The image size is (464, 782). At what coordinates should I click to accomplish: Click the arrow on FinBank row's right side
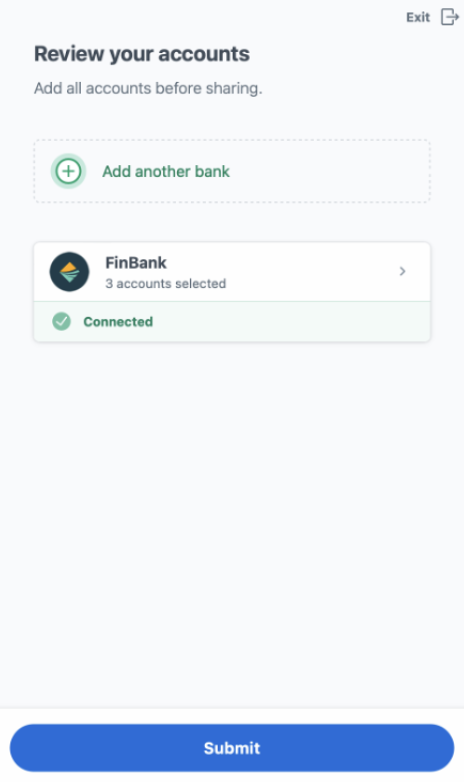pyautogui.click(x=403, y=271)
